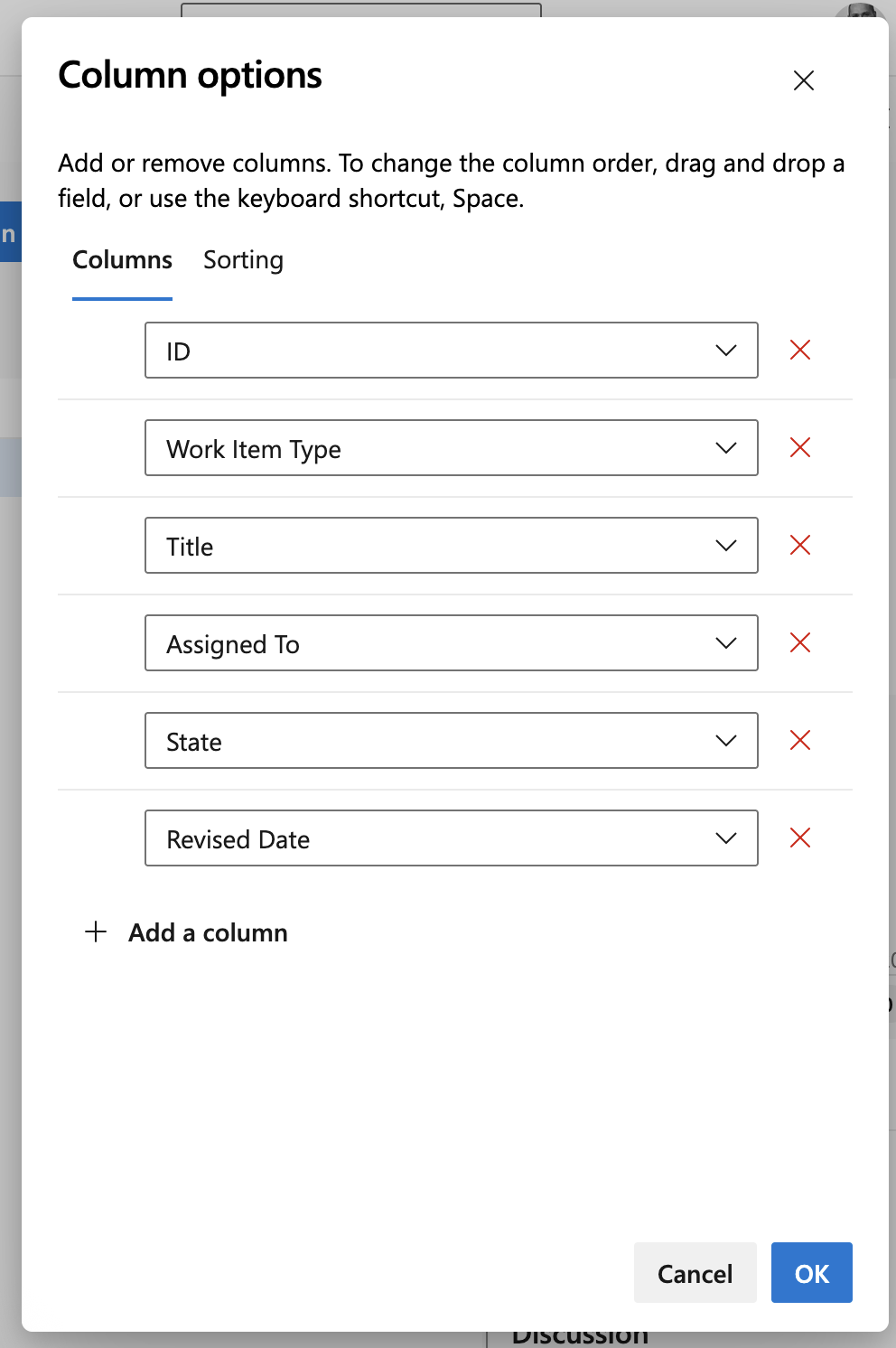Open the Assigned To field dropdown
Screen dimensions: 896x1348
pyautogui.click(x=724, y=642)
